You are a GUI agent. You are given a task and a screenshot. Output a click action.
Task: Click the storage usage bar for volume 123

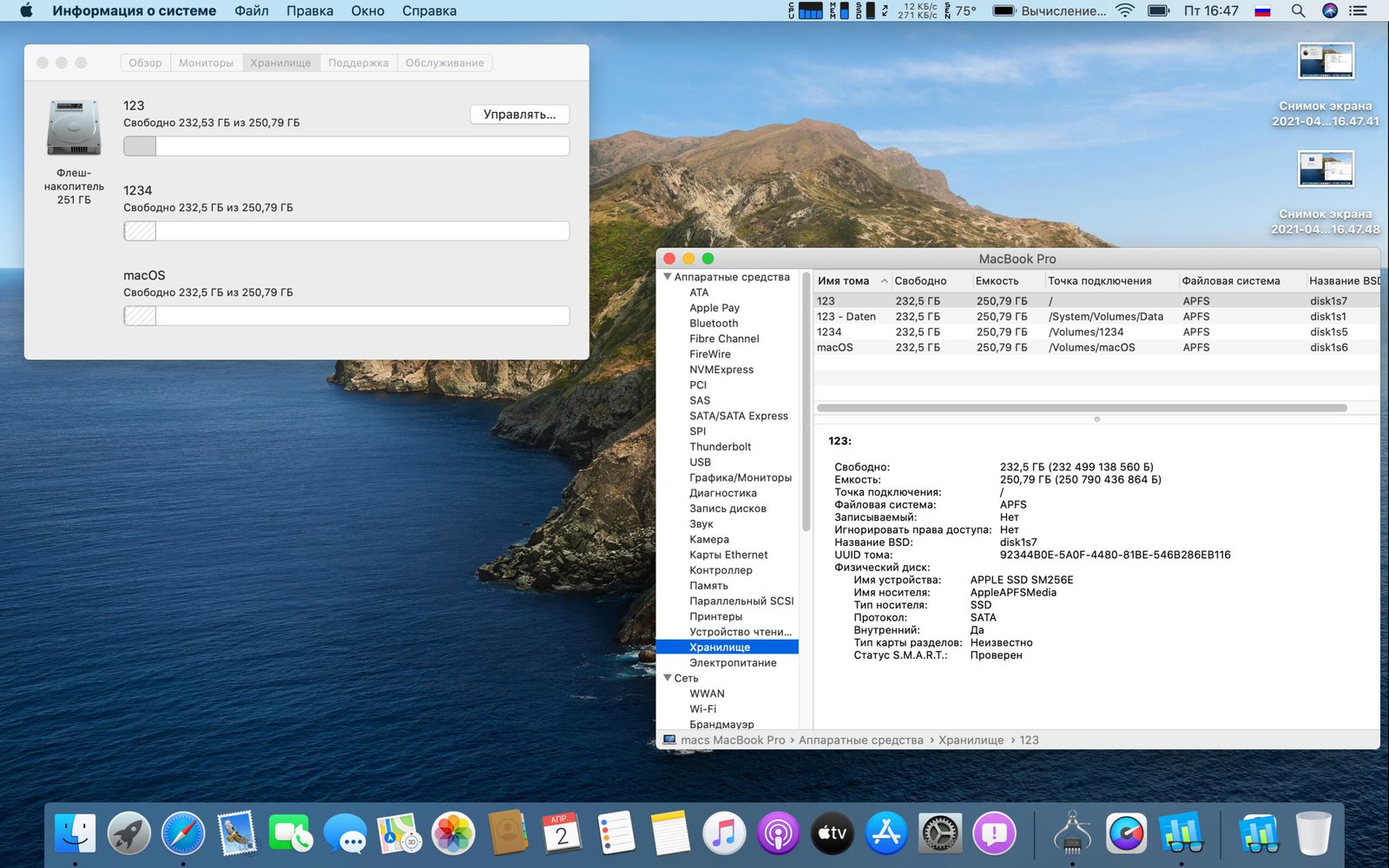pos(346,146)
